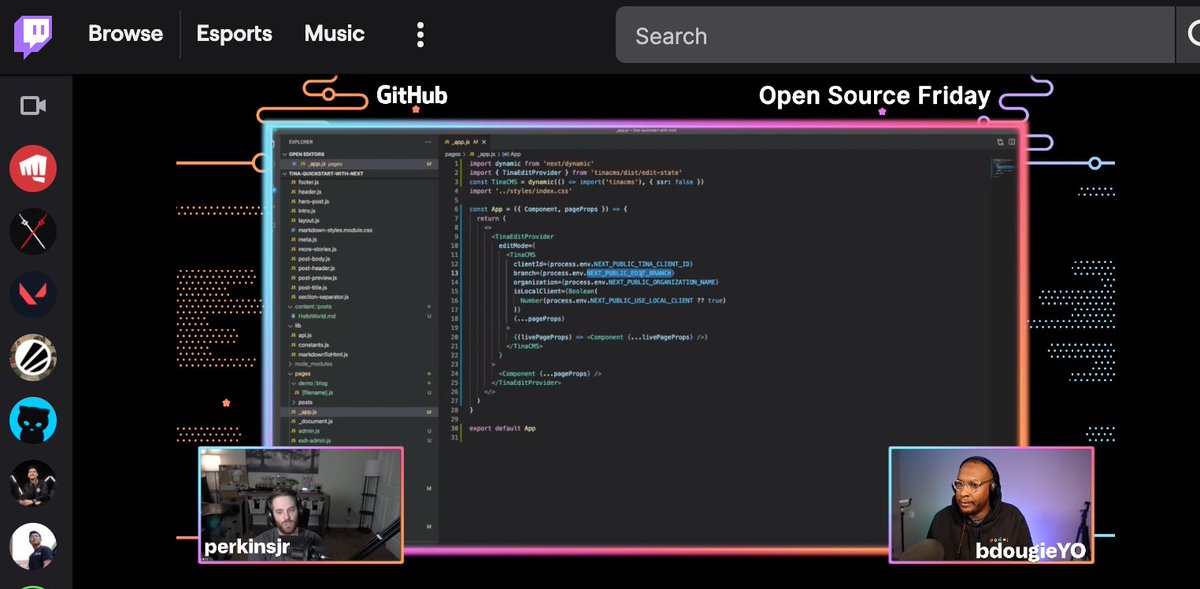Open the Music section
Screen dimensions: 1200x589
coord(334,34)
